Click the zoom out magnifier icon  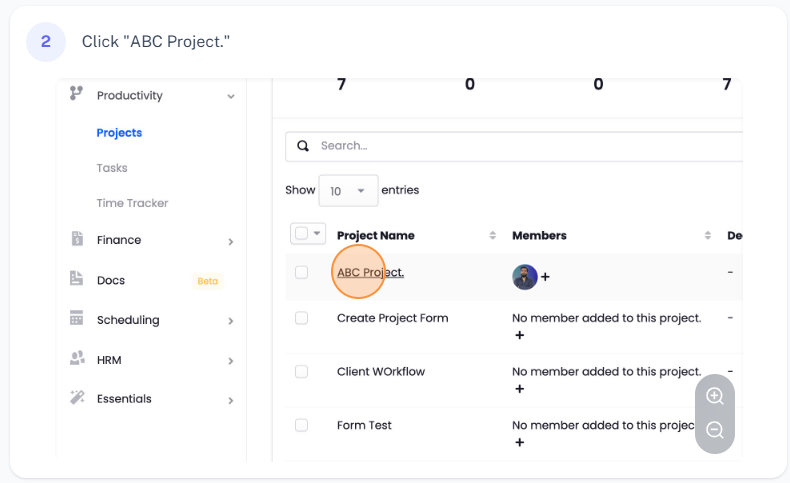pos(714,430)
